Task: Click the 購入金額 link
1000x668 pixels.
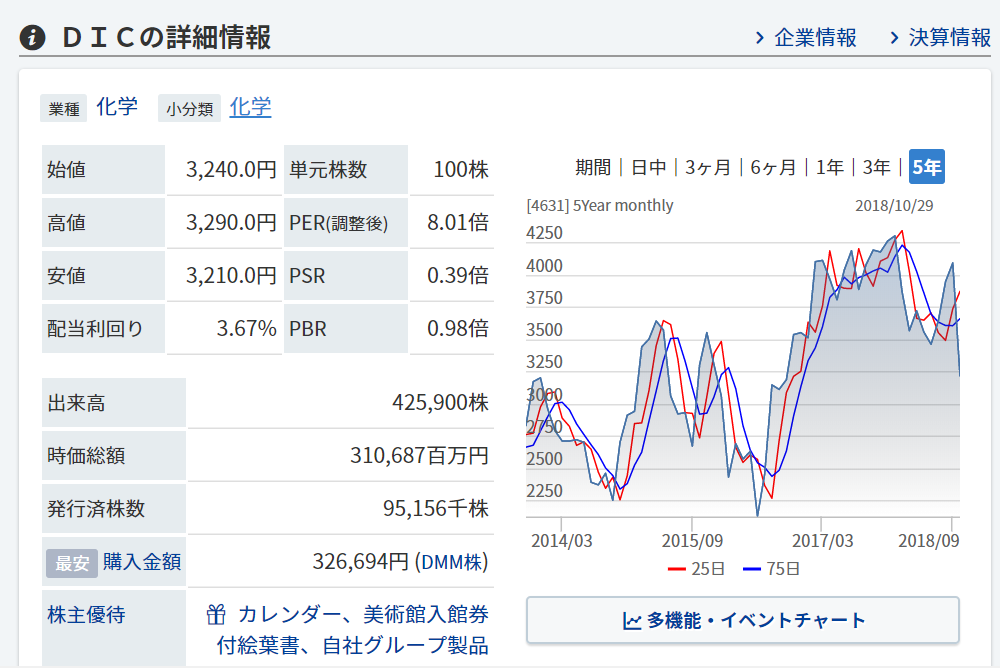Action: pos(142,562)
